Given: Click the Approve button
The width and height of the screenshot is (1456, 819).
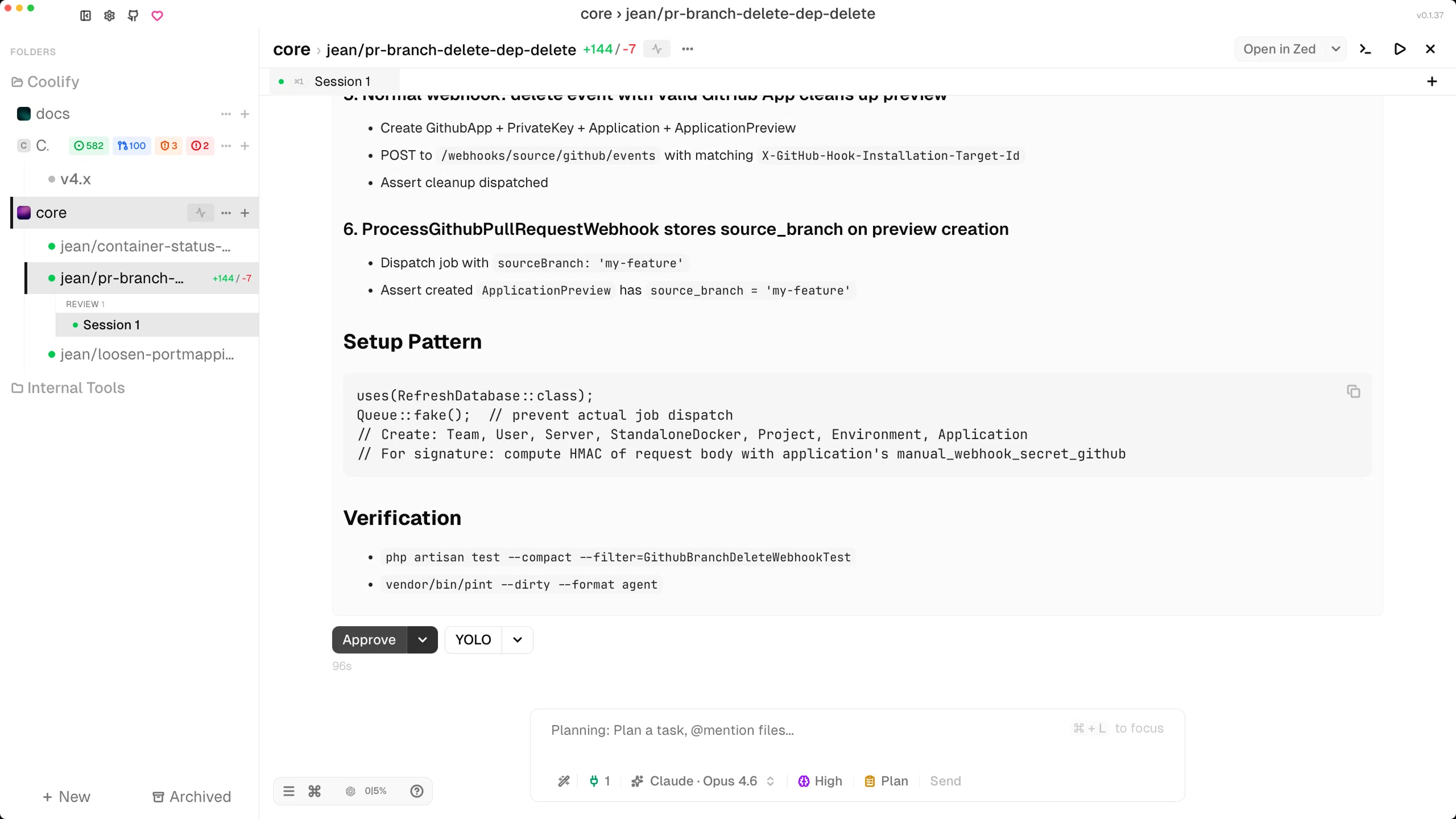Looking at the screenshot, I should pyautogui.click(x=369, y=640).
